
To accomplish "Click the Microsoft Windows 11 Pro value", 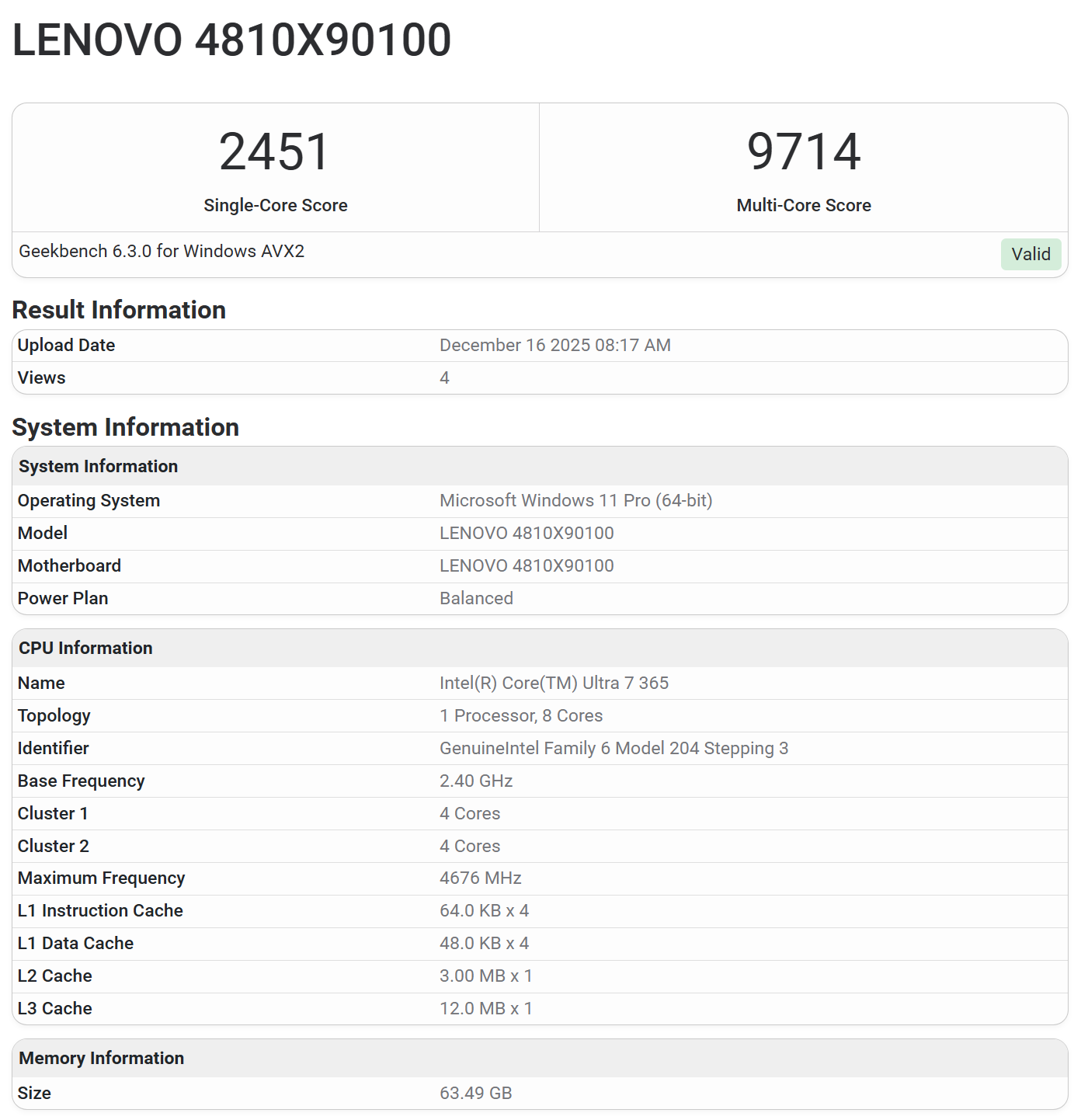I will (575, 501).
